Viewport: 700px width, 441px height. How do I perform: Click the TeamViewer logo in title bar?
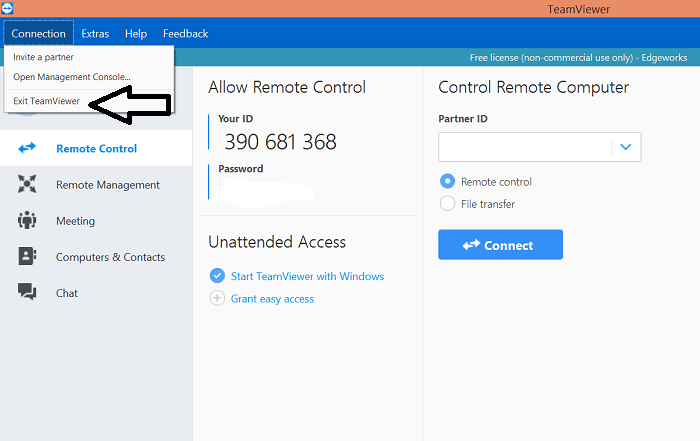coord(7,8)
